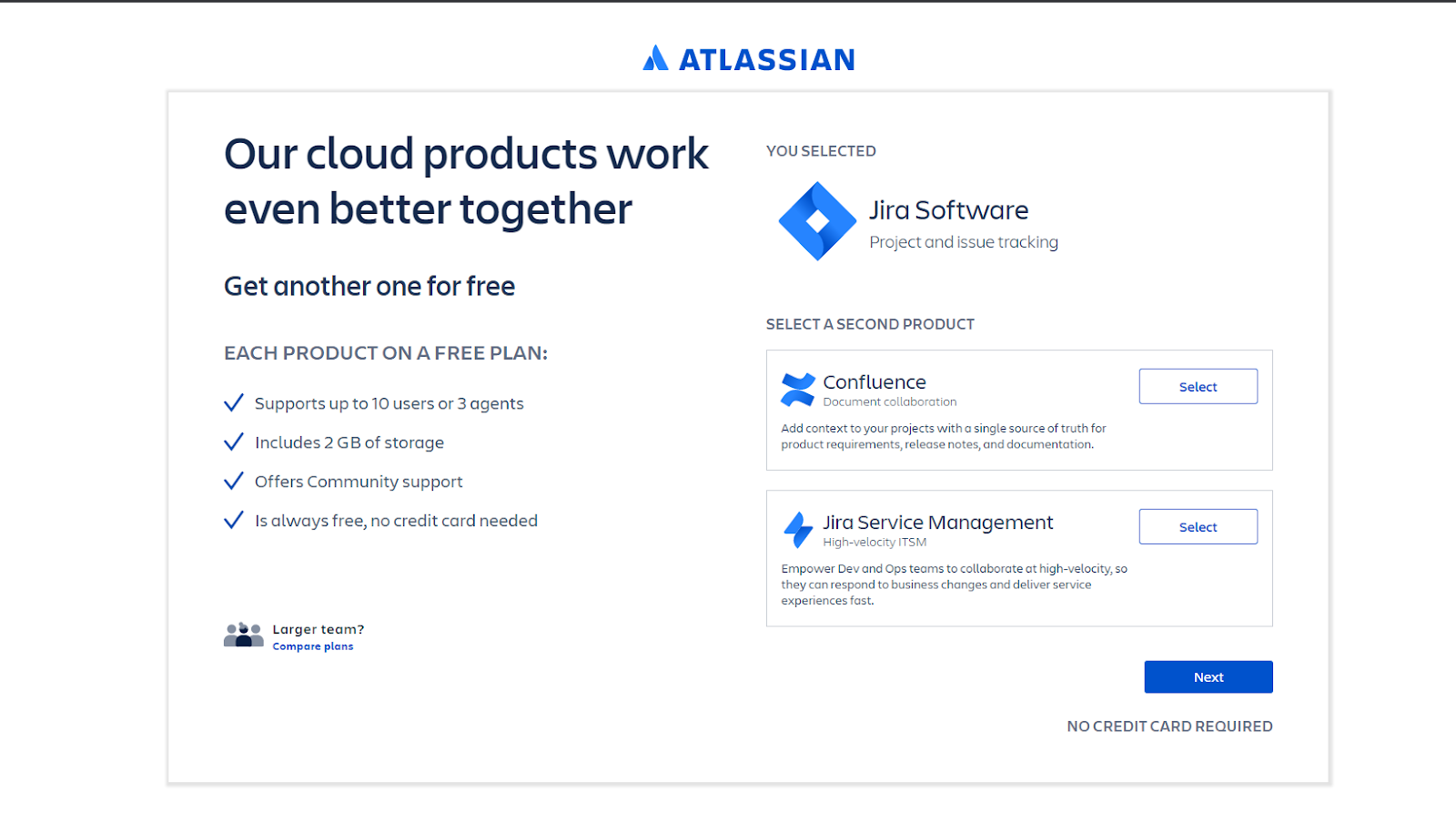Click the Jira Service Management lightning icon
The image size is (1456, 823).
pyautogui.click(x=798, y=529)
